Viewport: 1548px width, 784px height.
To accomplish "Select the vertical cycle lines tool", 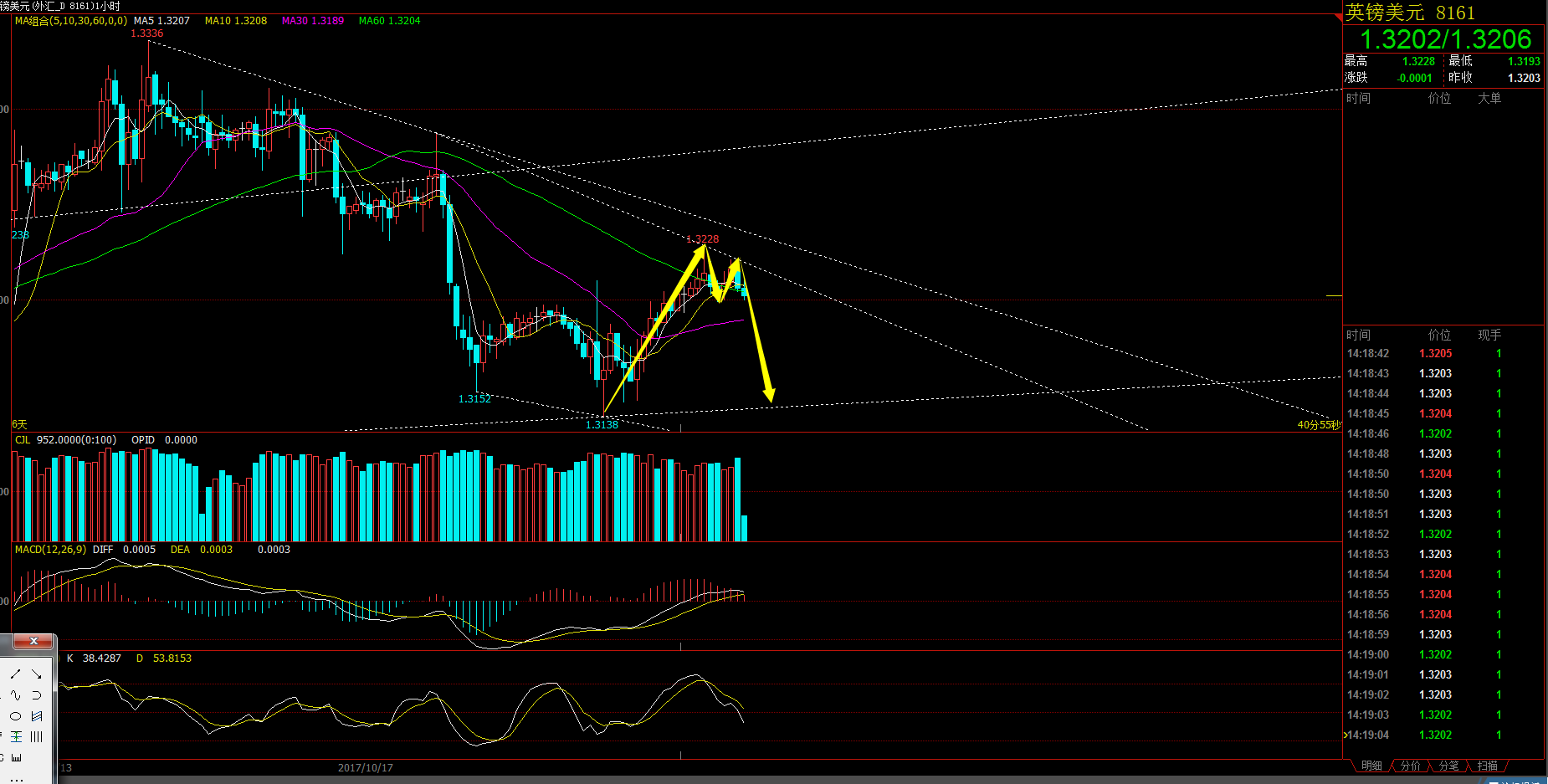I will pos(36,736).
